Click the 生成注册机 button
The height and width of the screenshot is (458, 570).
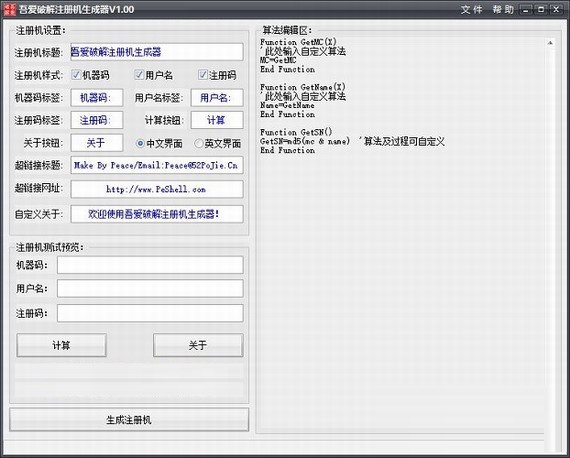point(129,420)
